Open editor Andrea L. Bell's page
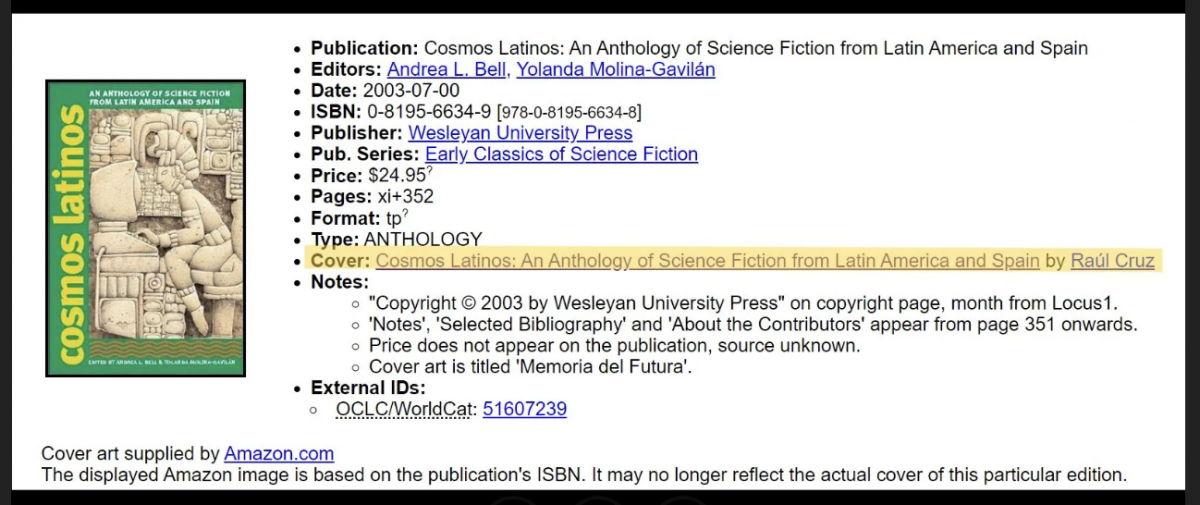 (447, 69)
